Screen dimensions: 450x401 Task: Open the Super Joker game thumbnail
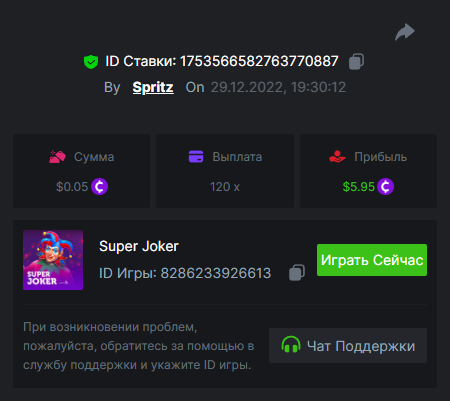pyautogui.click(x=53, y=260)
